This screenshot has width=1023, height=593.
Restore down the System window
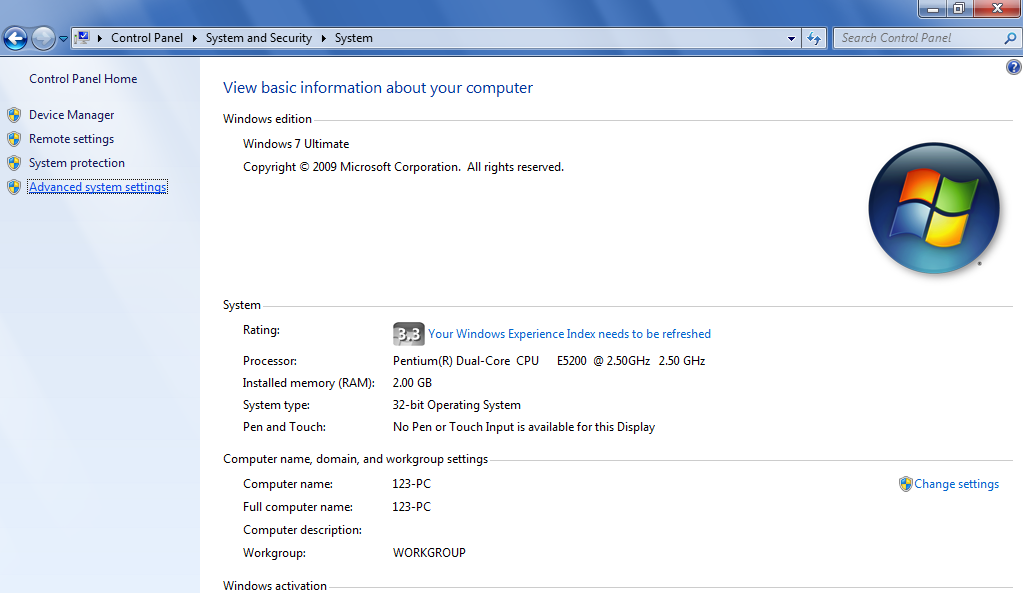pos(959,8)
